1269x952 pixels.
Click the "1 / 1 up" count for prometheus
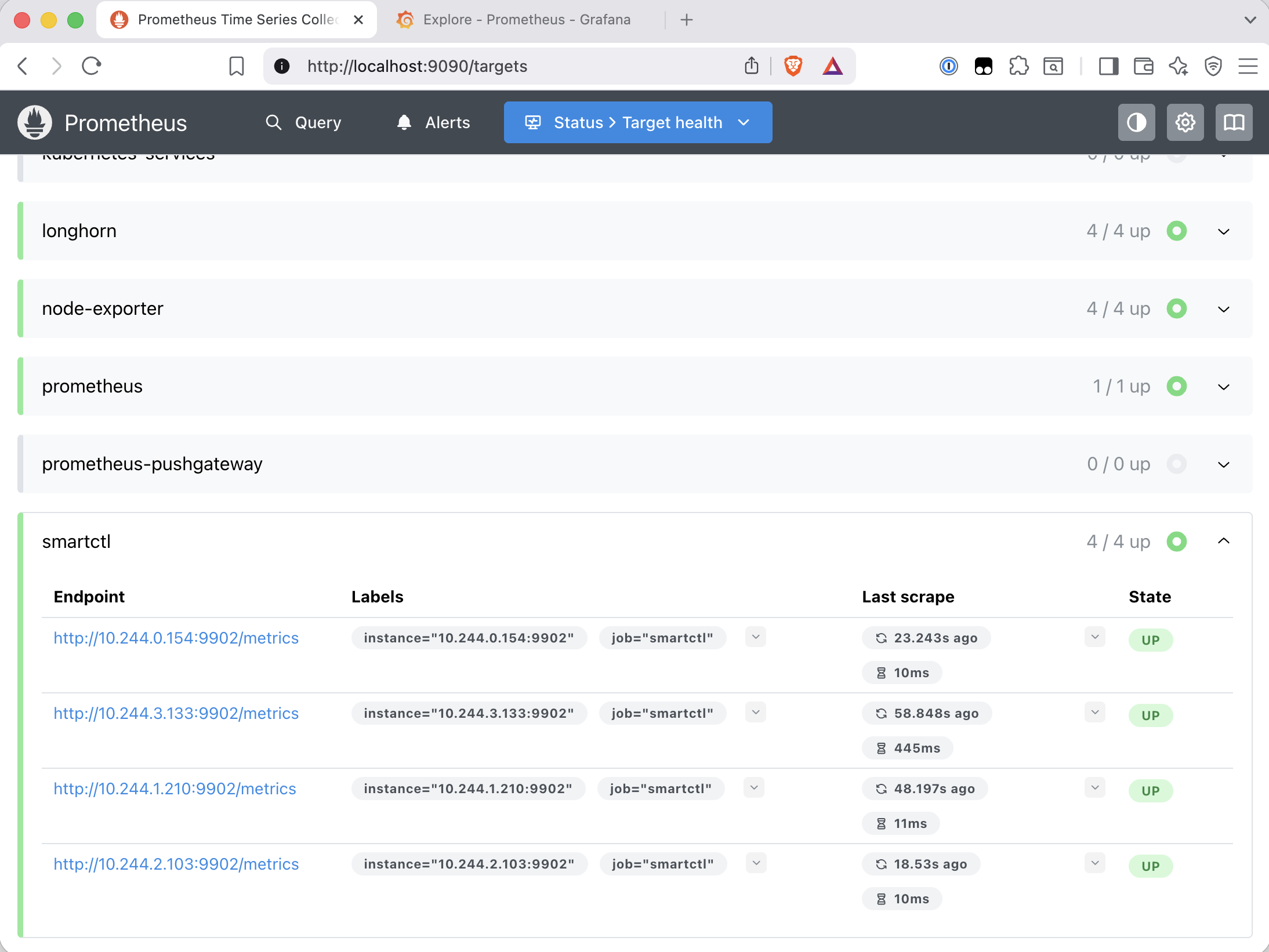click(1122, 386)
